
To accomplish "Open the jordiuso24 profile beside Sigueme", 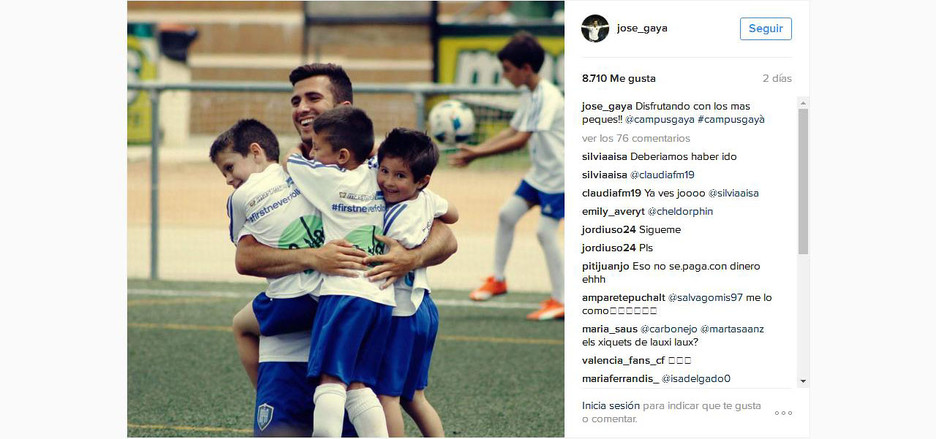I will click(x=609, y=229).
